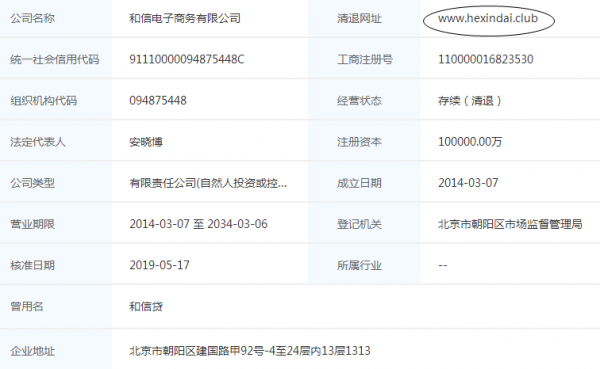Select the industry value --

[x=443, y=265]
